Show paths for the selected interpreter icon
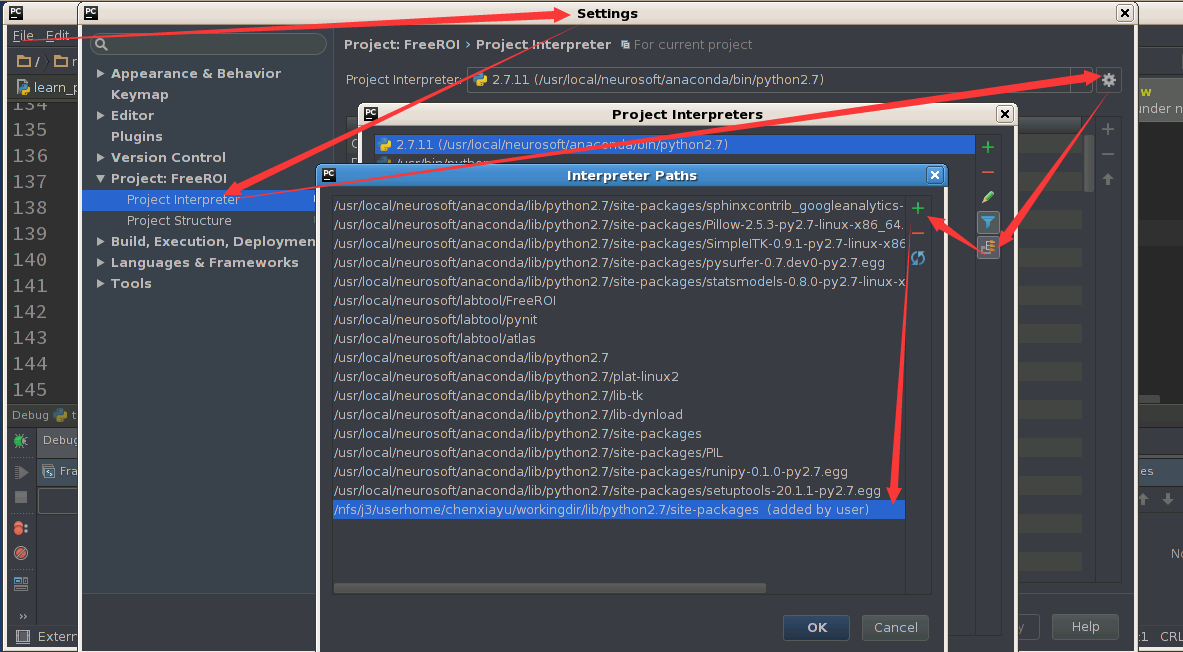 tap(987, 246)
